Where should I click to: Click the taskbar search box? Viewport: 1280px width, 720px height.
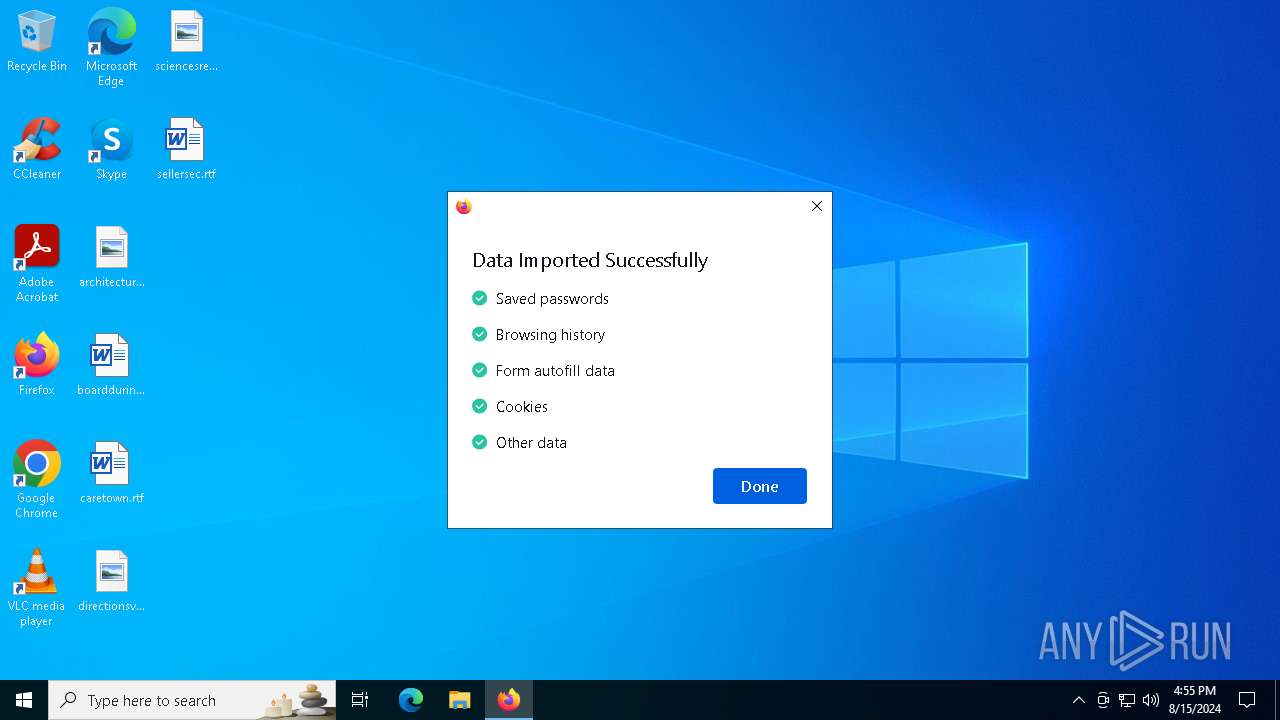pyautogui.click(x=192, y=700)
